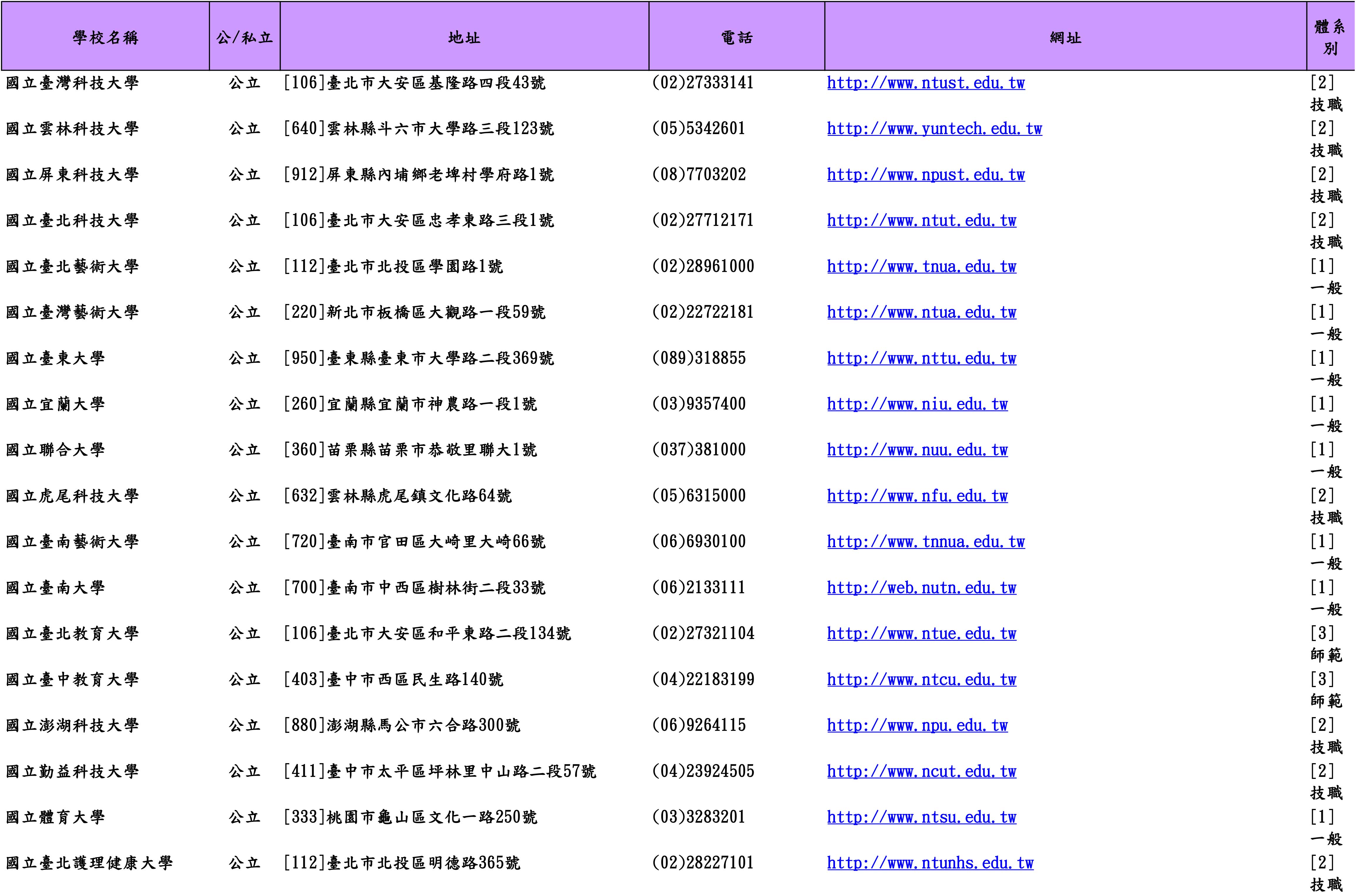Screen dimensions: 1356x896
Task: Open the www.ntsu.edu.tw link
Action: 921,818
